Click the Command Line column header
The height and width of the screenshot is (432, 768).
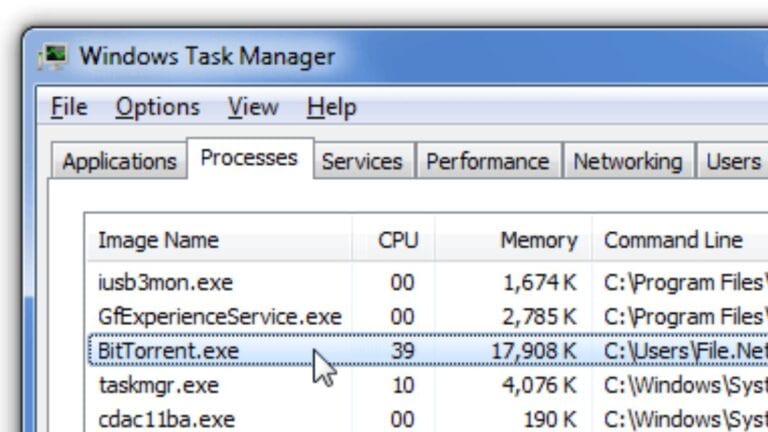(673, 240)
